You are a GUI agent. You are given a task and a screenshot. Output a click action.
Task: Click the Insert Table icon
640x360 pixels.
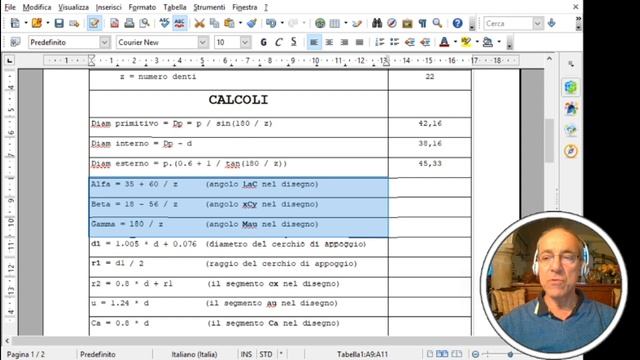click(335, 23)
